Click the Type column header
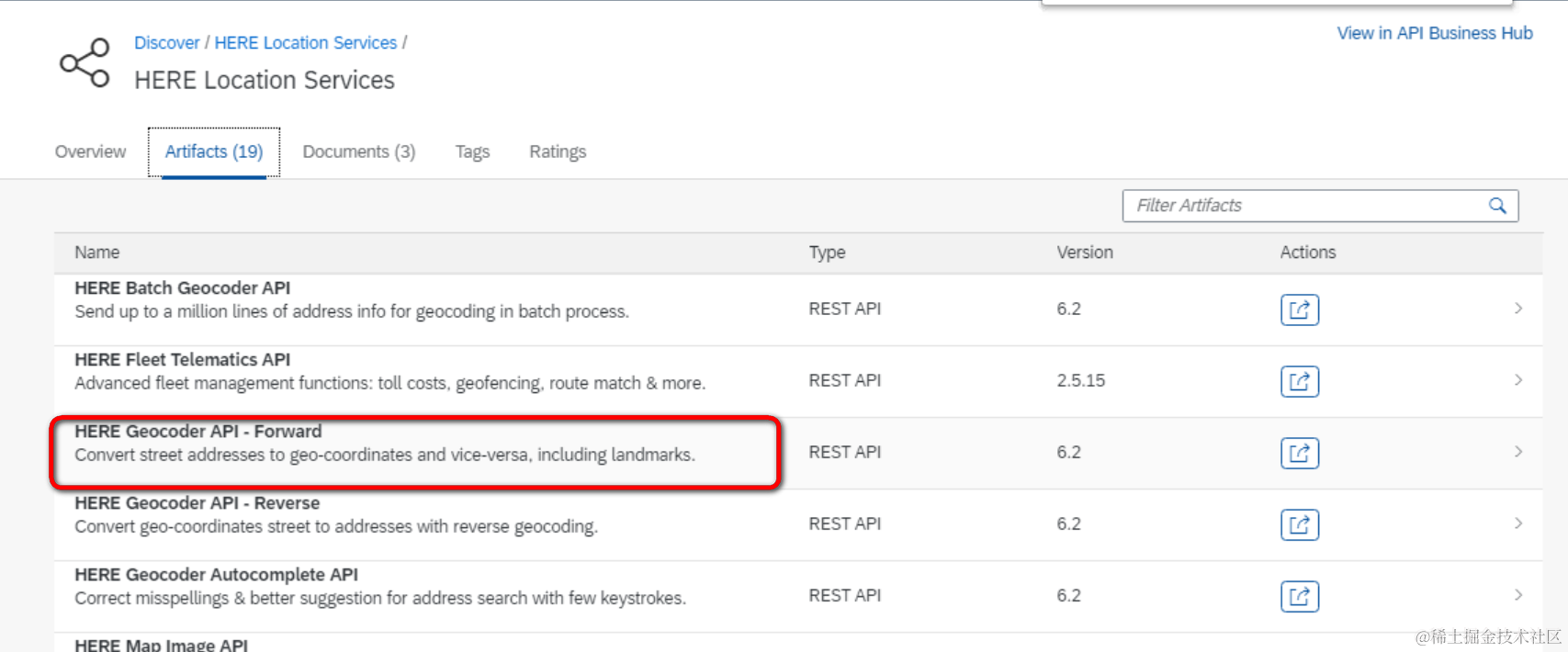The width and height of the screenshot is (1568, 652). coord(827,253)
